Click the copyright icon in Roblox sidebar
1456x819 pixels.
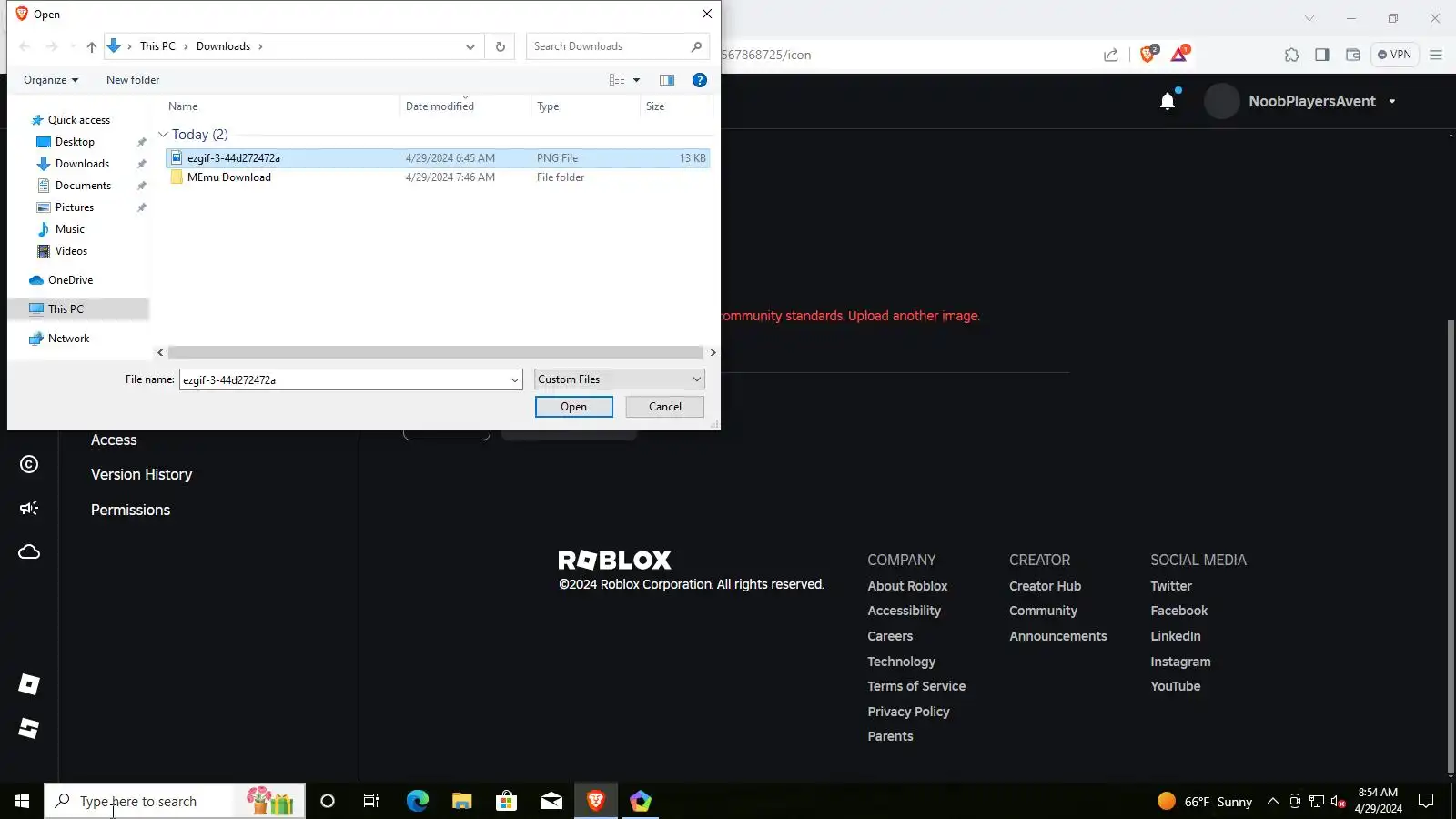coord(29,464)
